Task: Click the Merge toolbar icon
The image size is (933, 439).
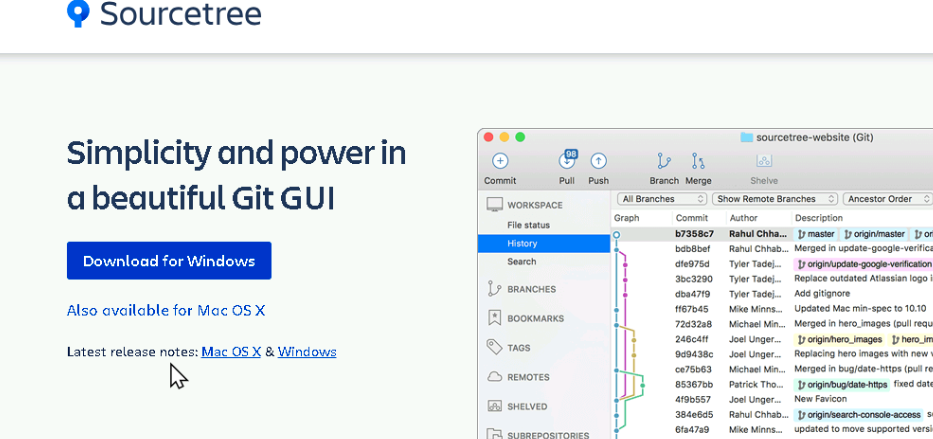Action: 698,161
